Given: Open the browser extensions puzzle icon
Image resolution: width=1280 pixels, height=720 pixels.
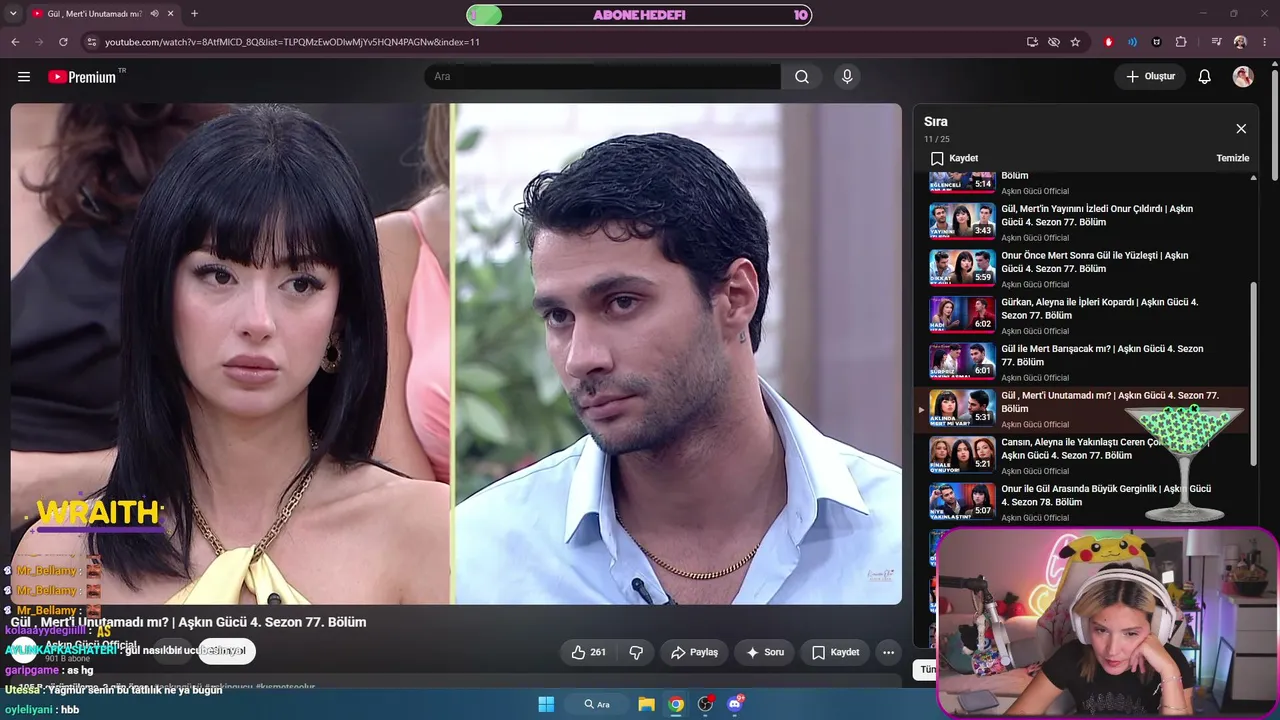Looking at the screenshot, I should tap(1181, 42).
